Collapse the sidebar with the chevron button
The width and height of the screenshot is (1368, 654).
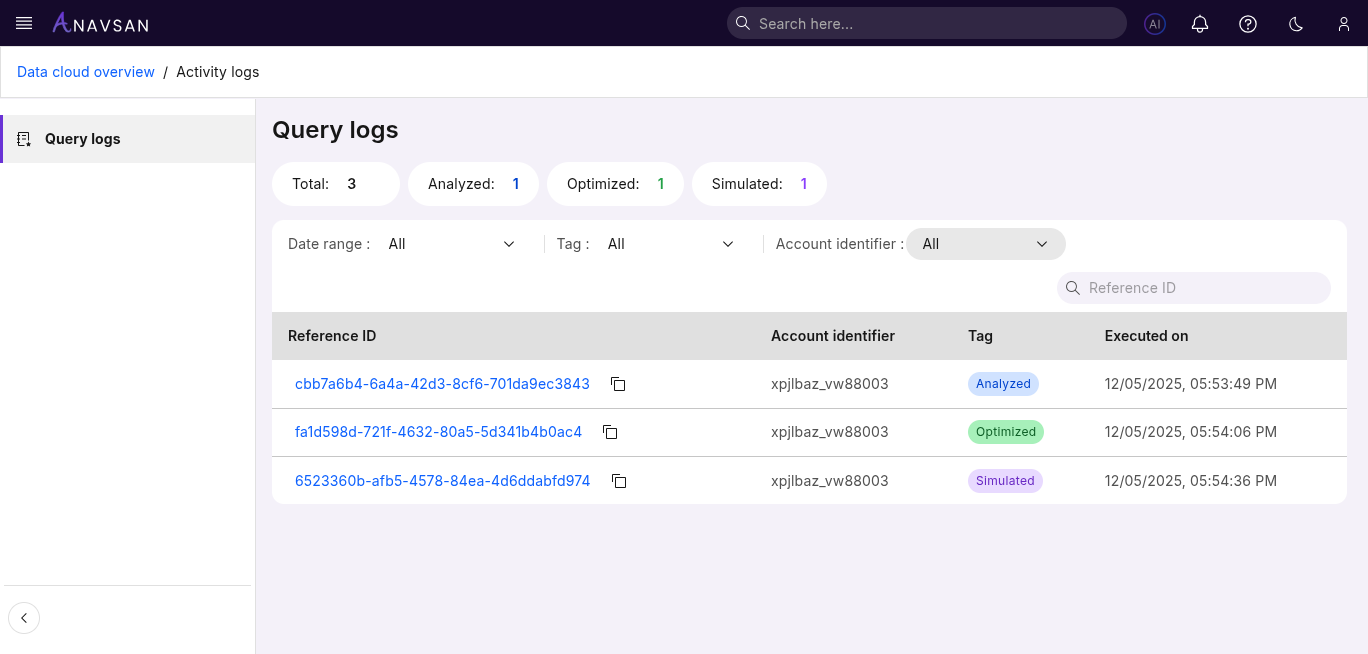click(x=24, y=618)
